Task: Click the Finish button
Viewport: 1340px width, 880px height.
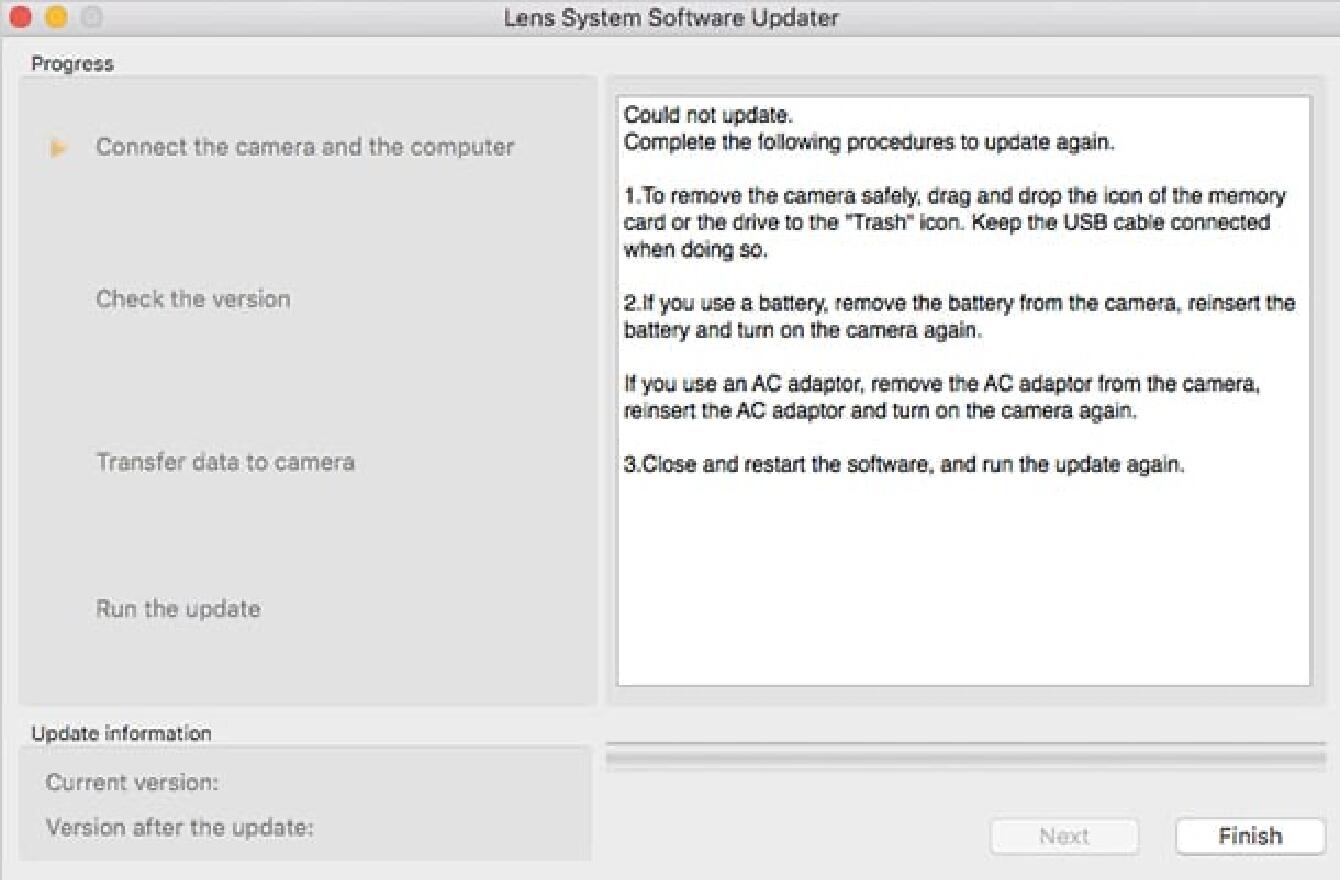Action: 1250,836
